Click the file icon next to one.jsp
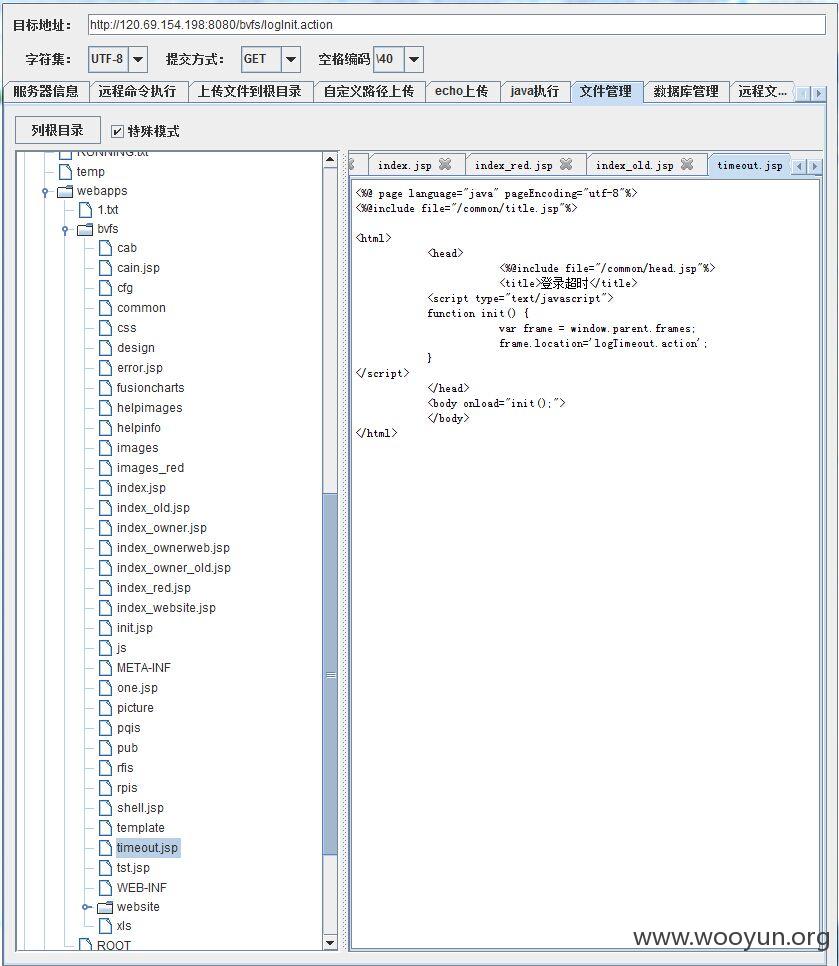The width and height of the screenshot is (839, 966). click(105, 688)
